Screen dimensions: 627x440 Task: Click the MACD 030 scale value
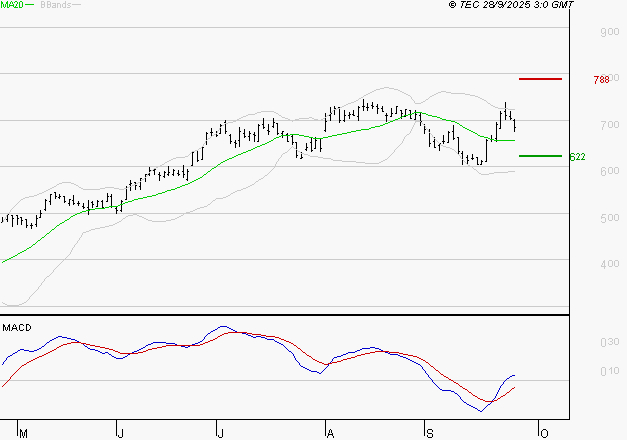[610, 342]
